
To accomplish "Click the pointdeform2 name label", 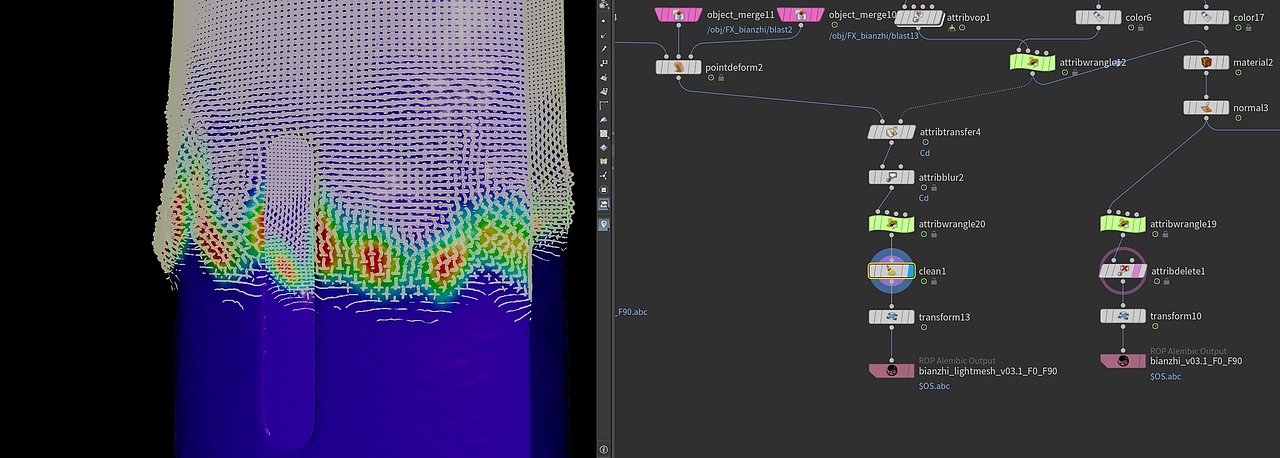I will [x=735, y=67].
